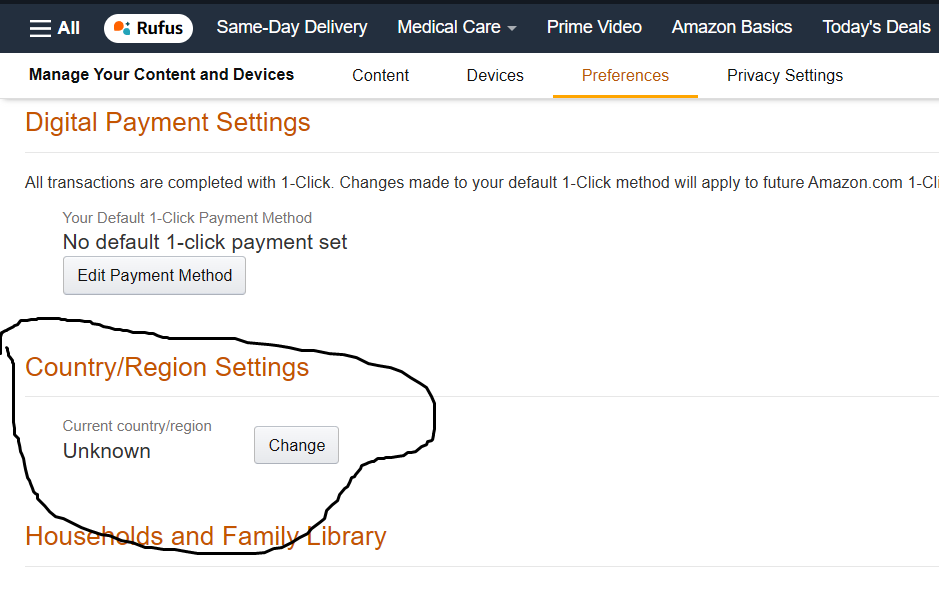This screenshot has width=939, height=604.
Task: Switch to the Devices tab
Action: [495, 76]
